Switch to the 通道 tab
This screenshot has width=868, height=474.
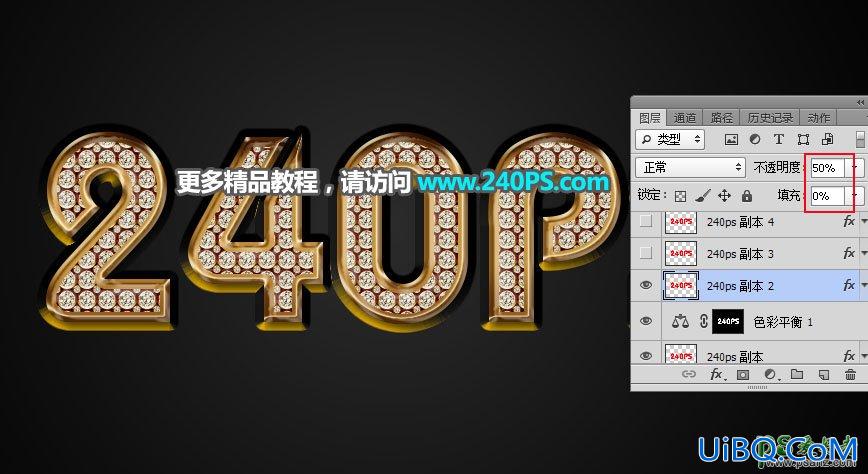[x=685, y=118]
